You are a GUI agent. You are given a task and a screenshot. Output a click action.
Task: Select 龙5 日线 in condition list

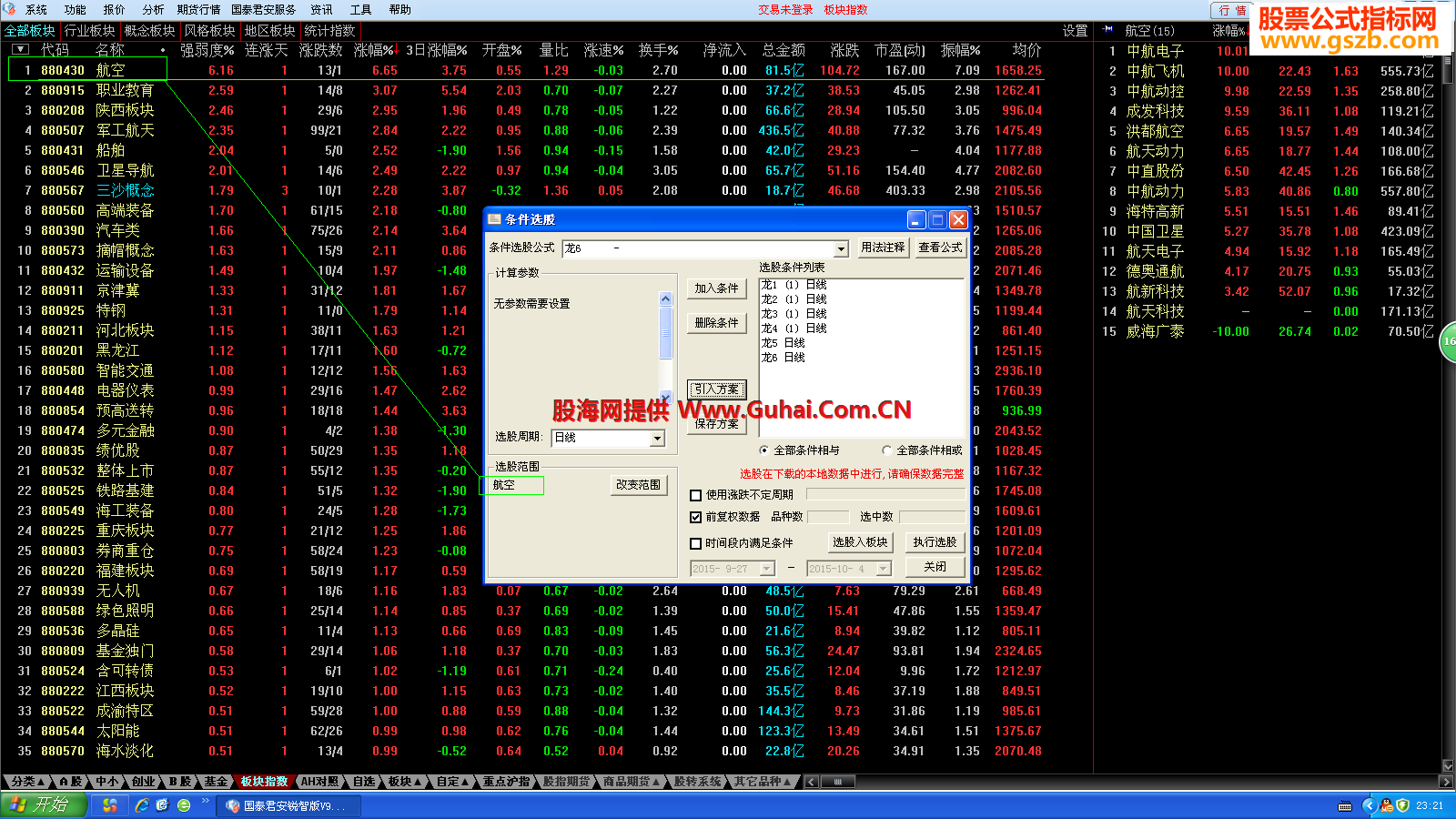coord(784,343)
